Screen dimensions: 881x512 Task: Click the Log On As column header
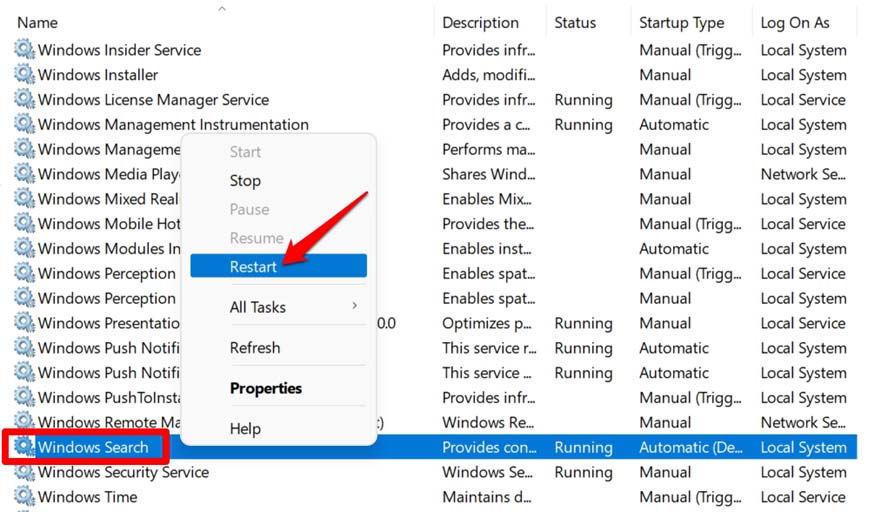(x=795, y=22)
